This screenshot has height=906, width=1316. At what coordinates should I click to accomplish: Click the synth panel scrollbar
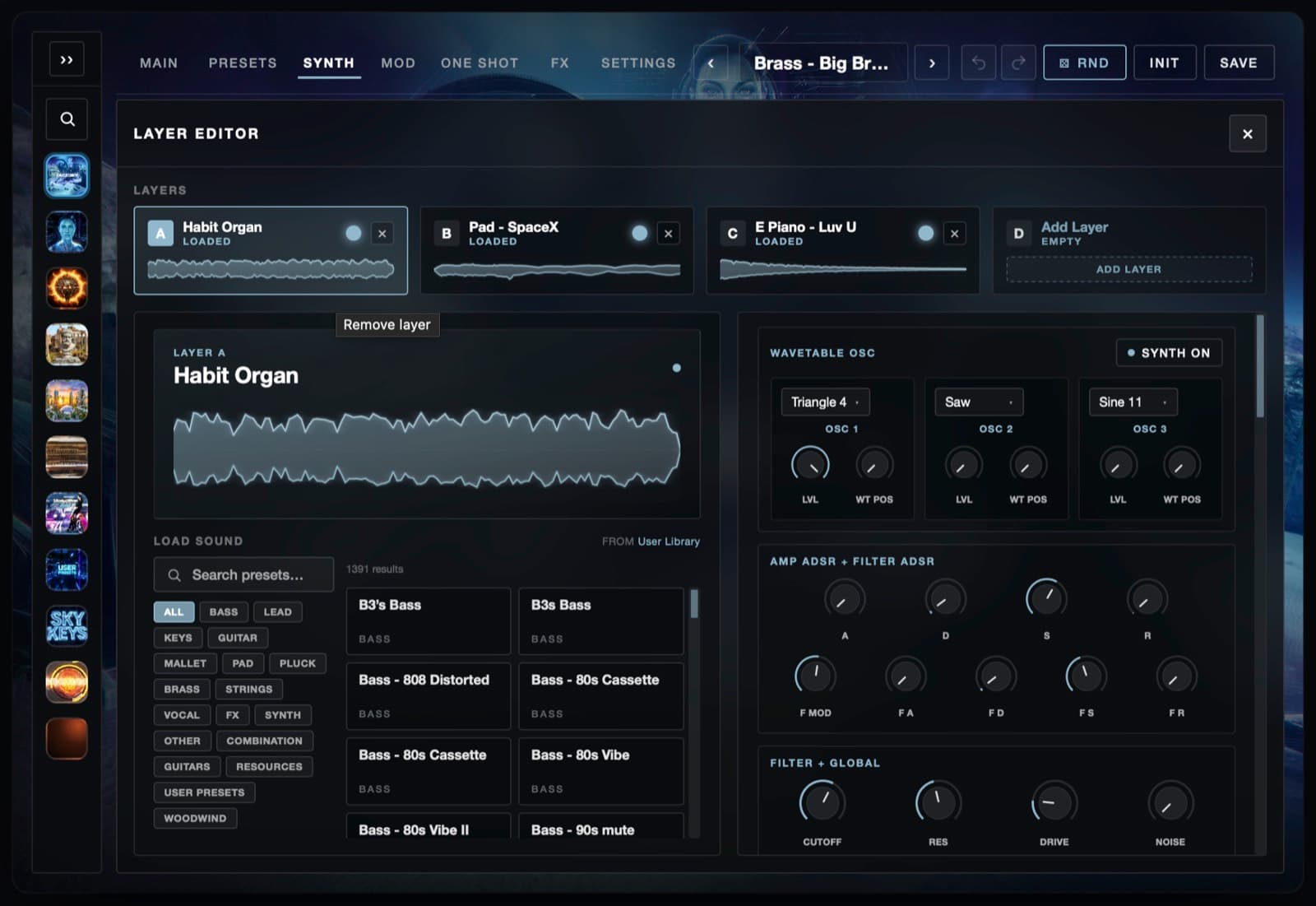[1259, 366]
